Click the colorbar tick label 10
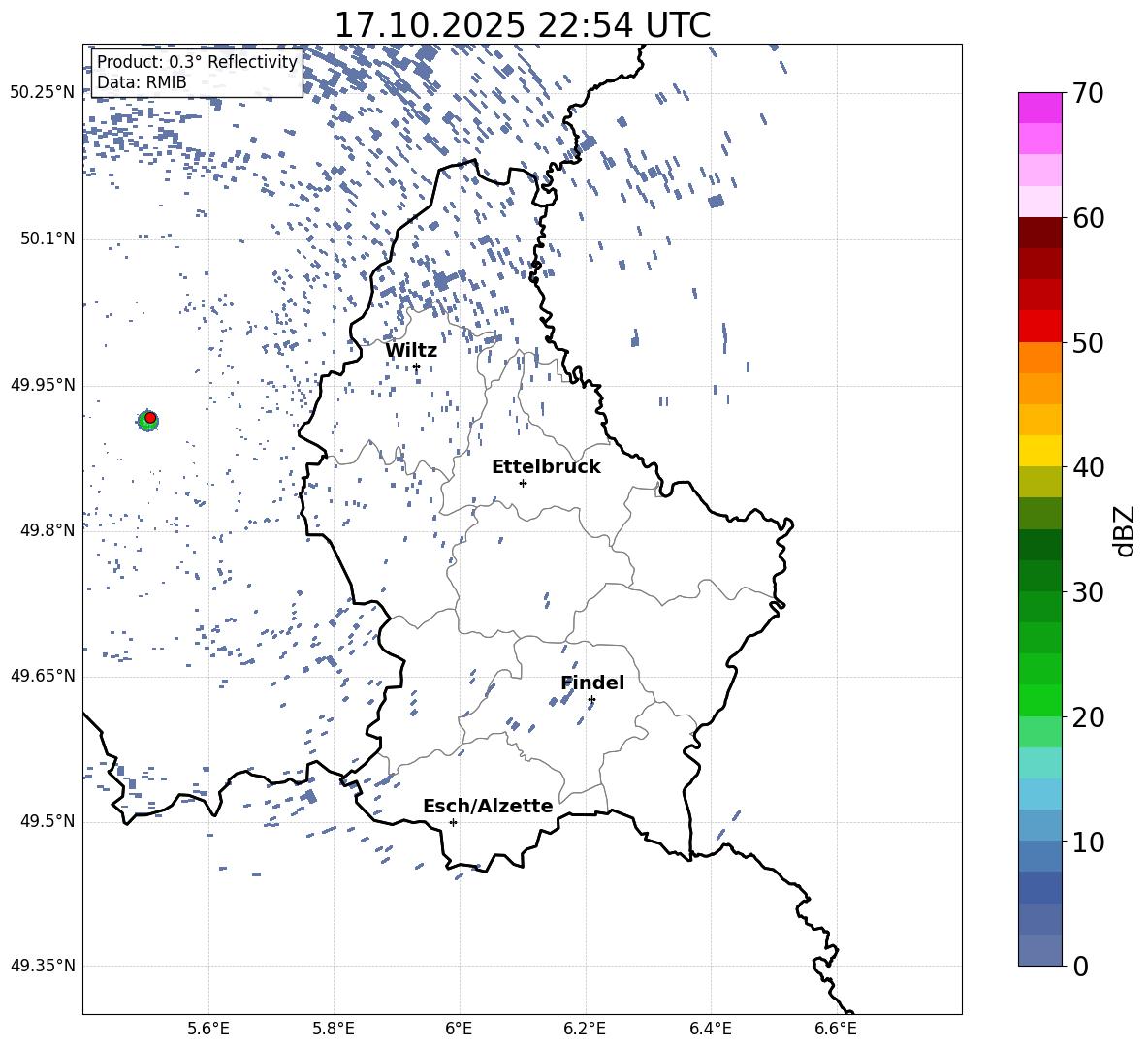 [x=1088, y=842]
